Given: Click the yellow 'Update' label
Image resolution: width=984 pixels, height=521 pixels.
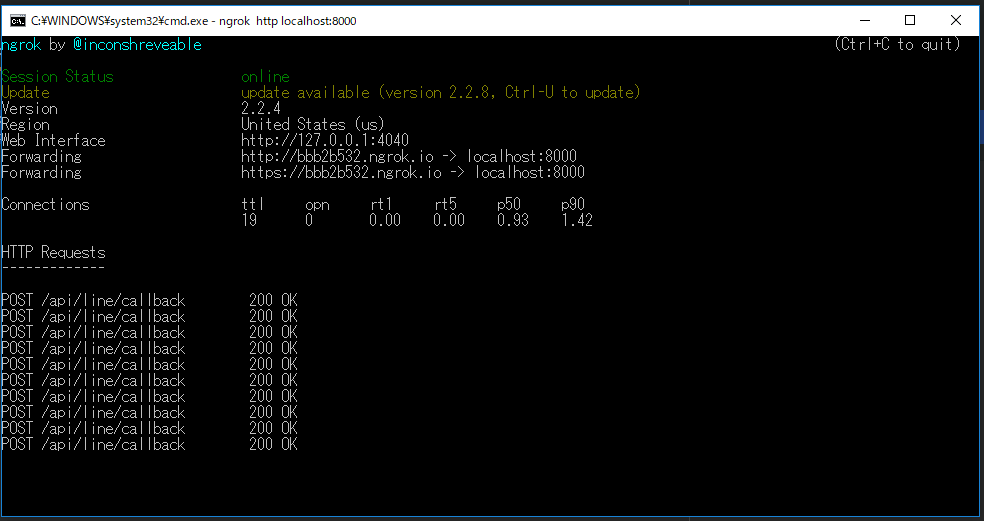Looking at the screenshot, I should click(x=25, y=93).
